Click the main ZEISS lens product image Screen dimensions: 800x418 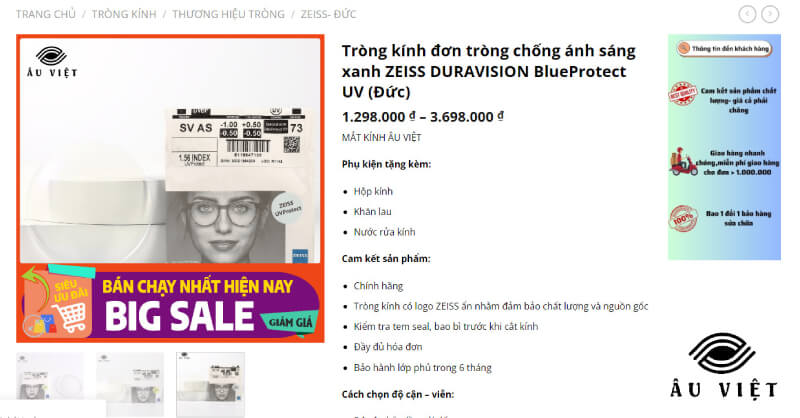170,151
